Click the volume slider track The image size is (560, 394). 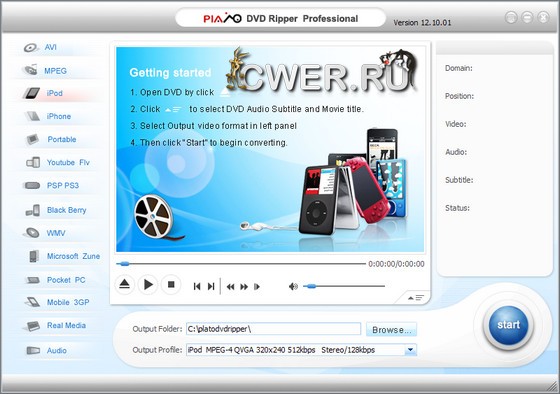click(344, 286)
